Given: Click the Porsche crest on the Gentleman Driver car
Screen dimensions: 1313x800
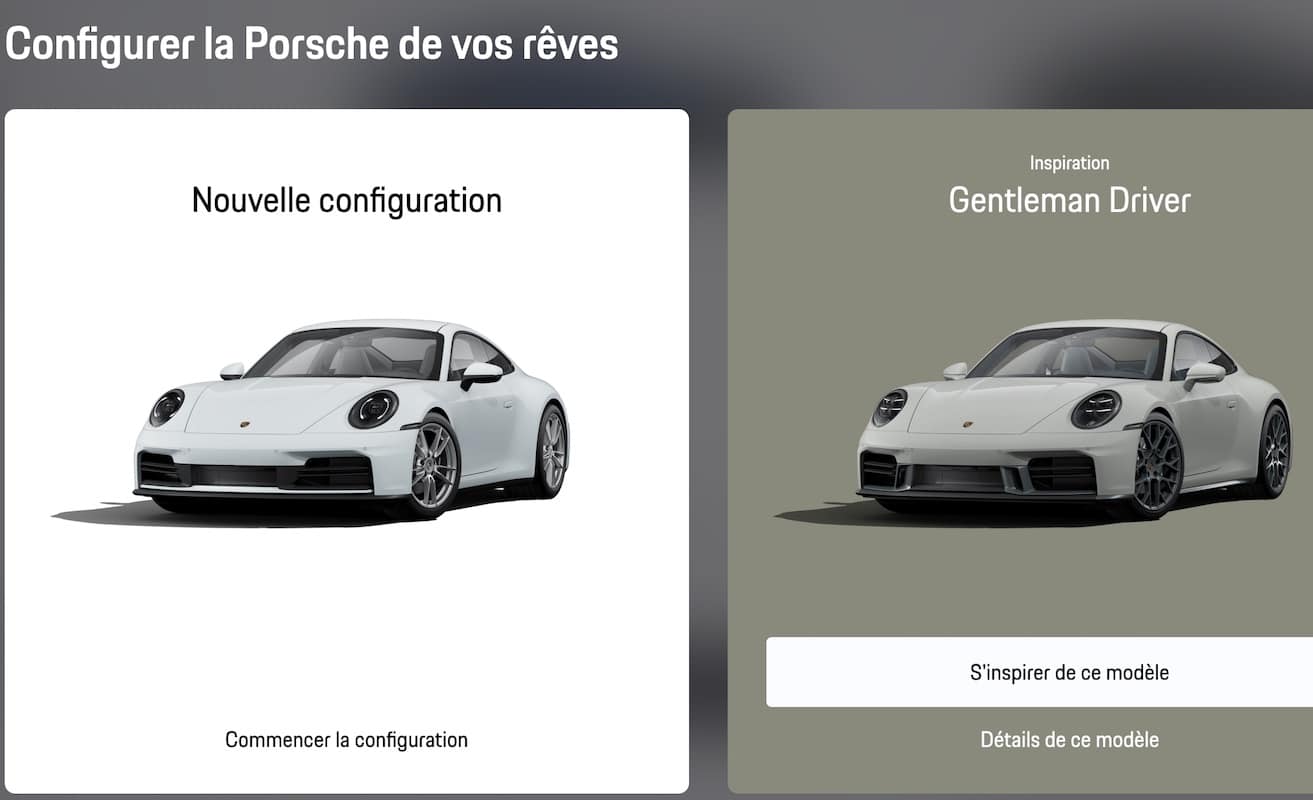Looking at the screenshot, I should click(x=967, y=424).
